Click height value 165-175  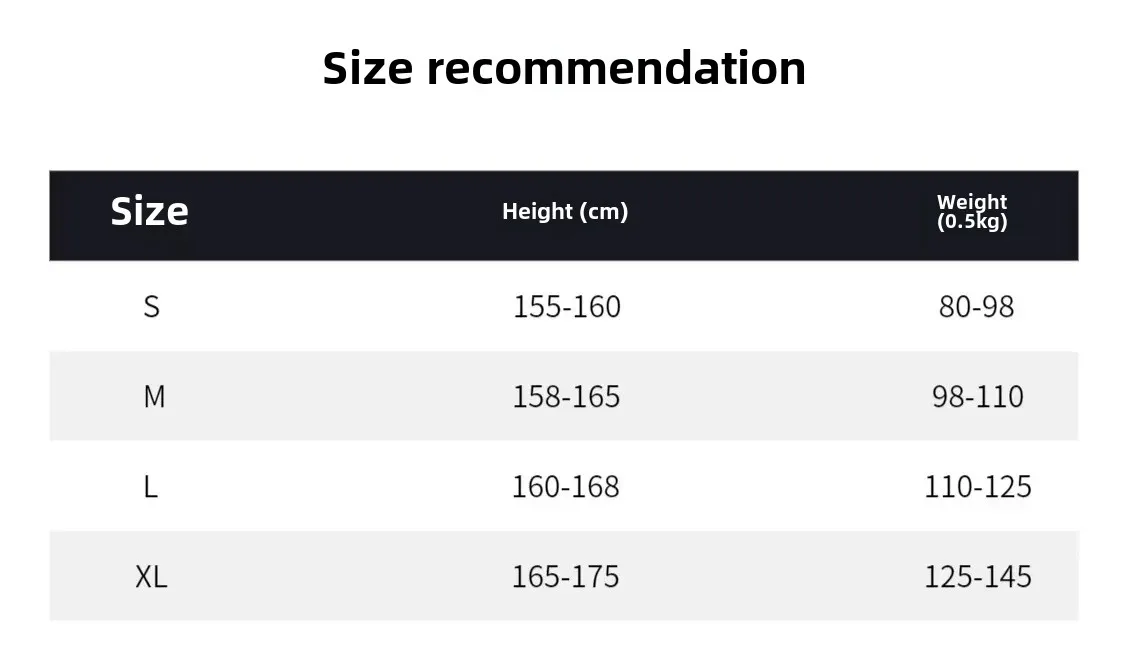point(565,577)
